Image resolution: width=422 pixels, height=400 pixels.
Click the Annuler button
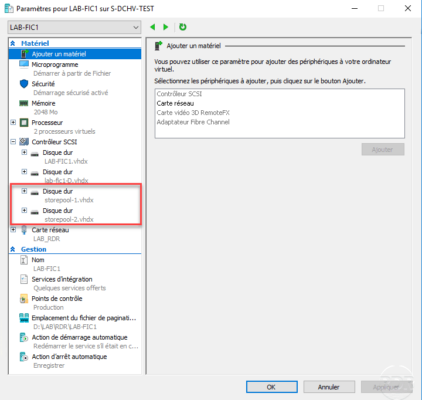tap(329, 387)
